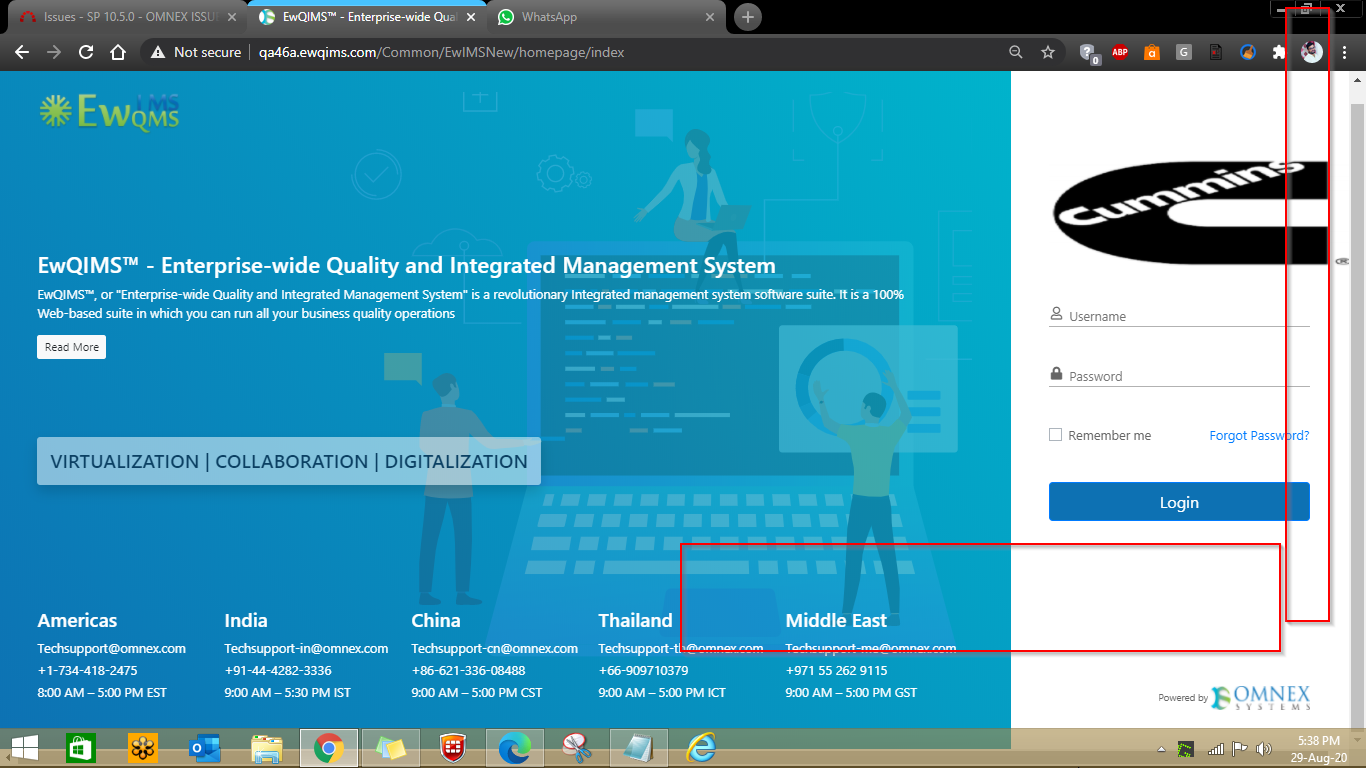Open the red shield app in taskbar
Viewport: 1366px width, 768px height.
[452, 747]
